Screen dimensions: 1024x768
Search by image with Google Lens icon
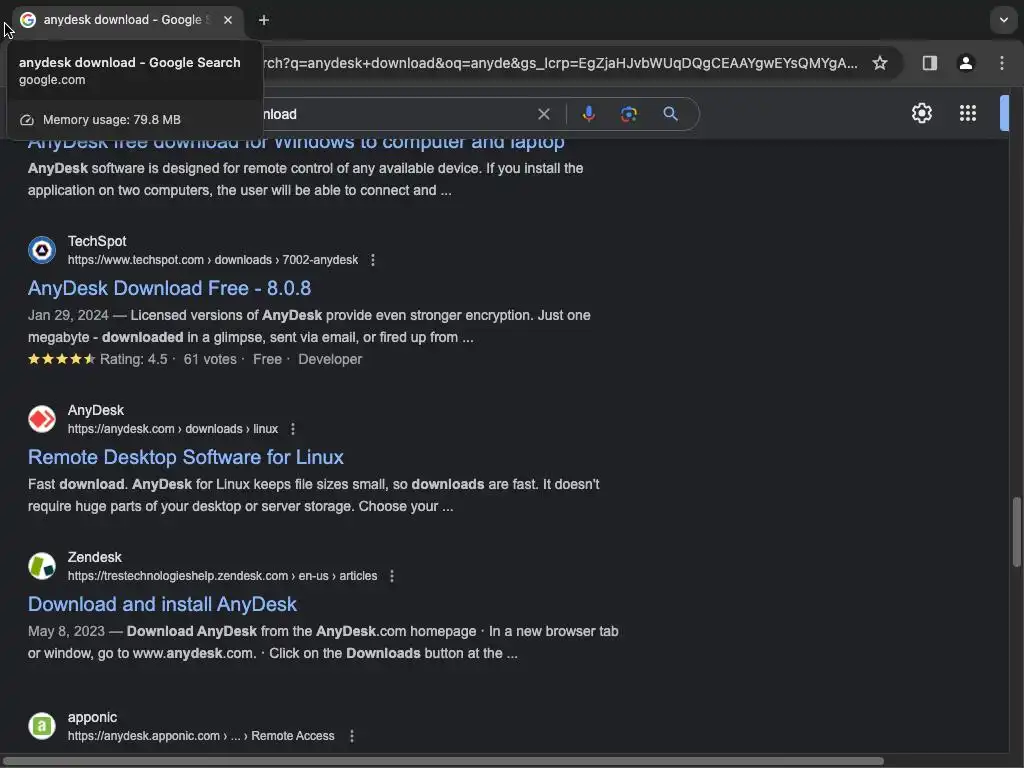pos(628,114)
